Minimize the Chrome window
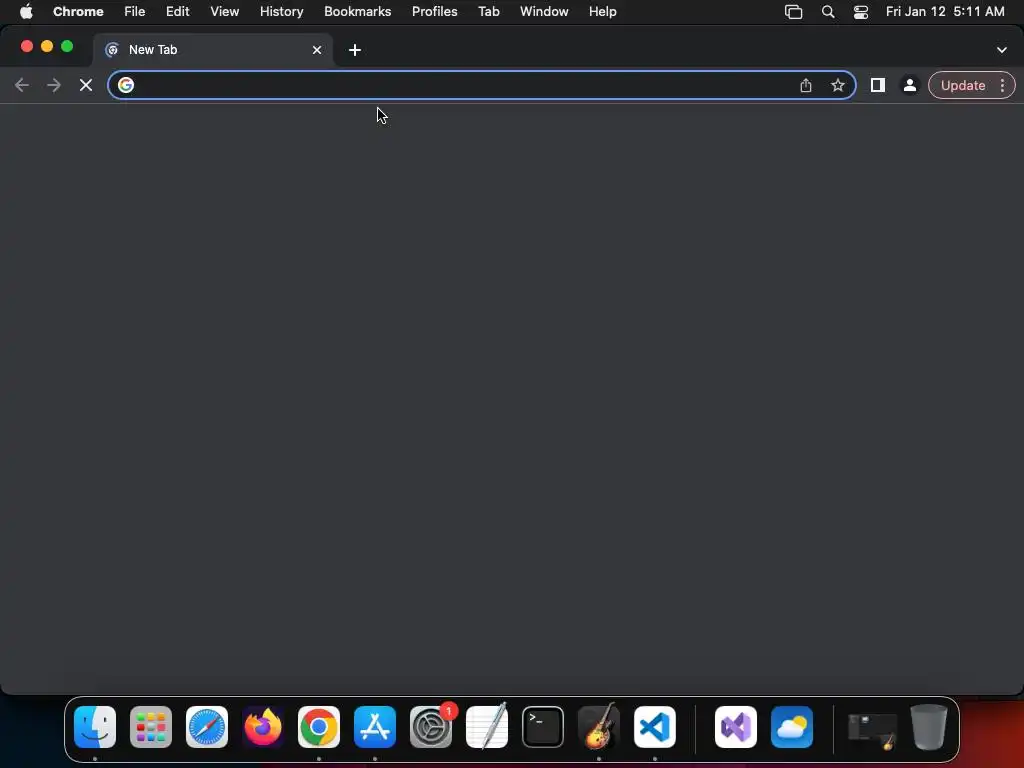1024x768 pixels. 47,46
